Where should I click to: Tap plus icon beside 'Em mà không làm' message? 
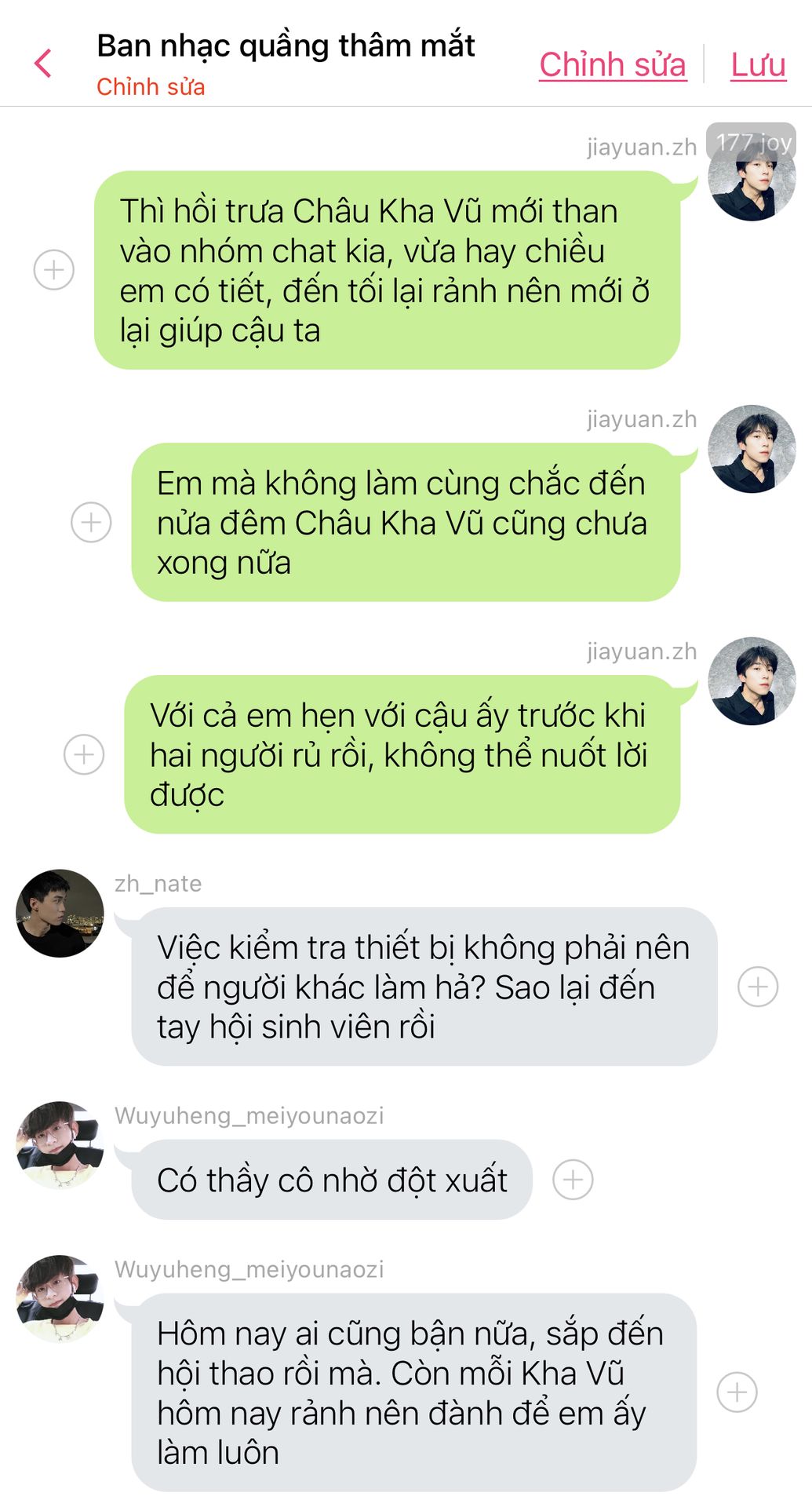91,522
